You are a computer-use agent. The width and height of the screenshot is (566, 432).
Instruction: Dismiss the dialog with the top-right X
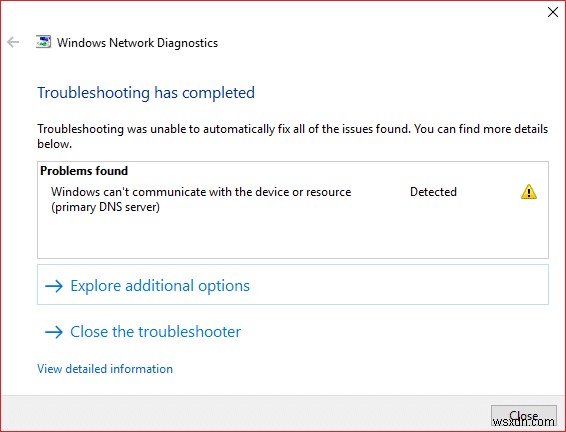tap(553, 12)
